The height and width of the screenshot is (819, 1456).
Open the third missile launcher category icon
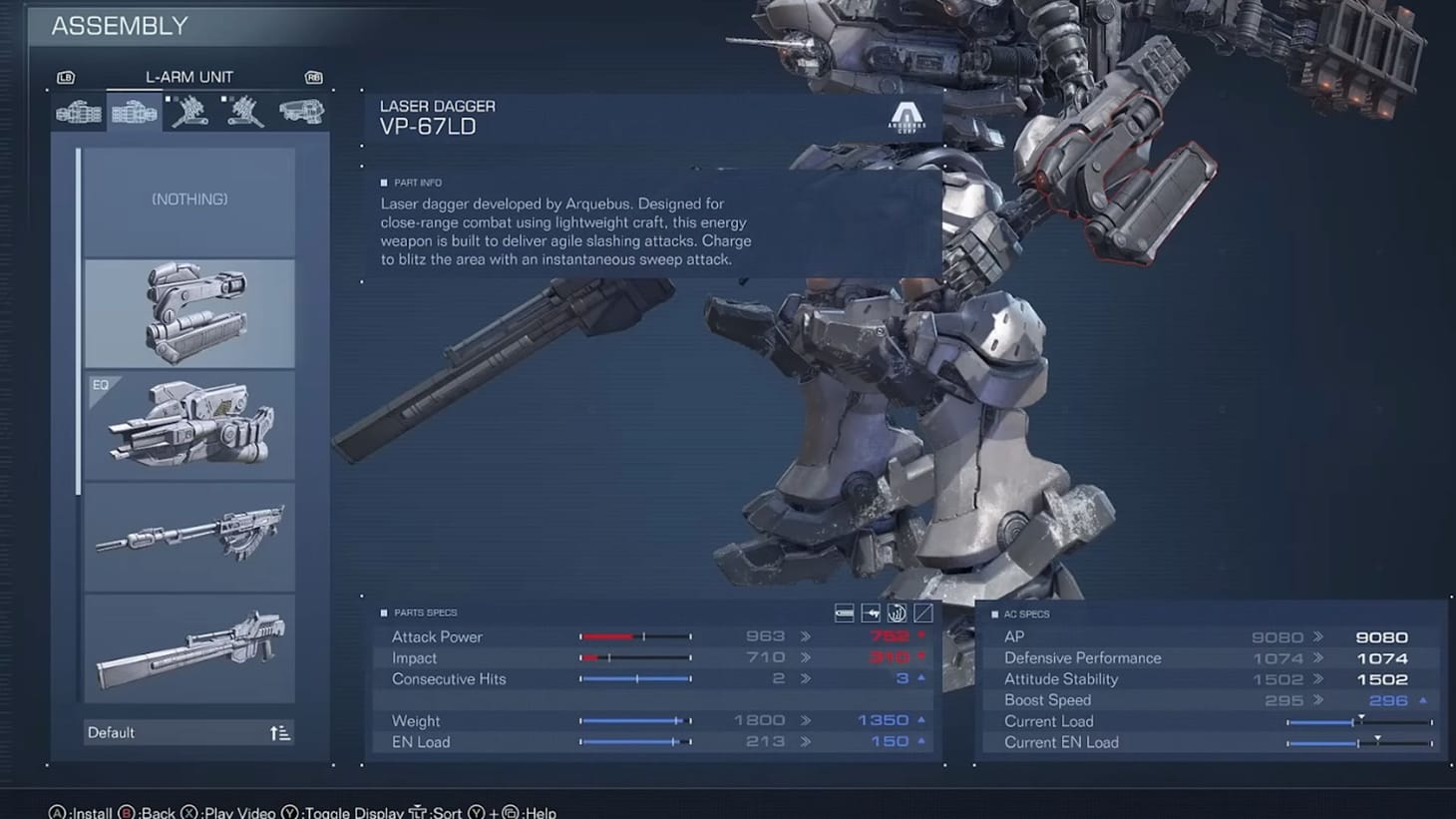[189, 113]
